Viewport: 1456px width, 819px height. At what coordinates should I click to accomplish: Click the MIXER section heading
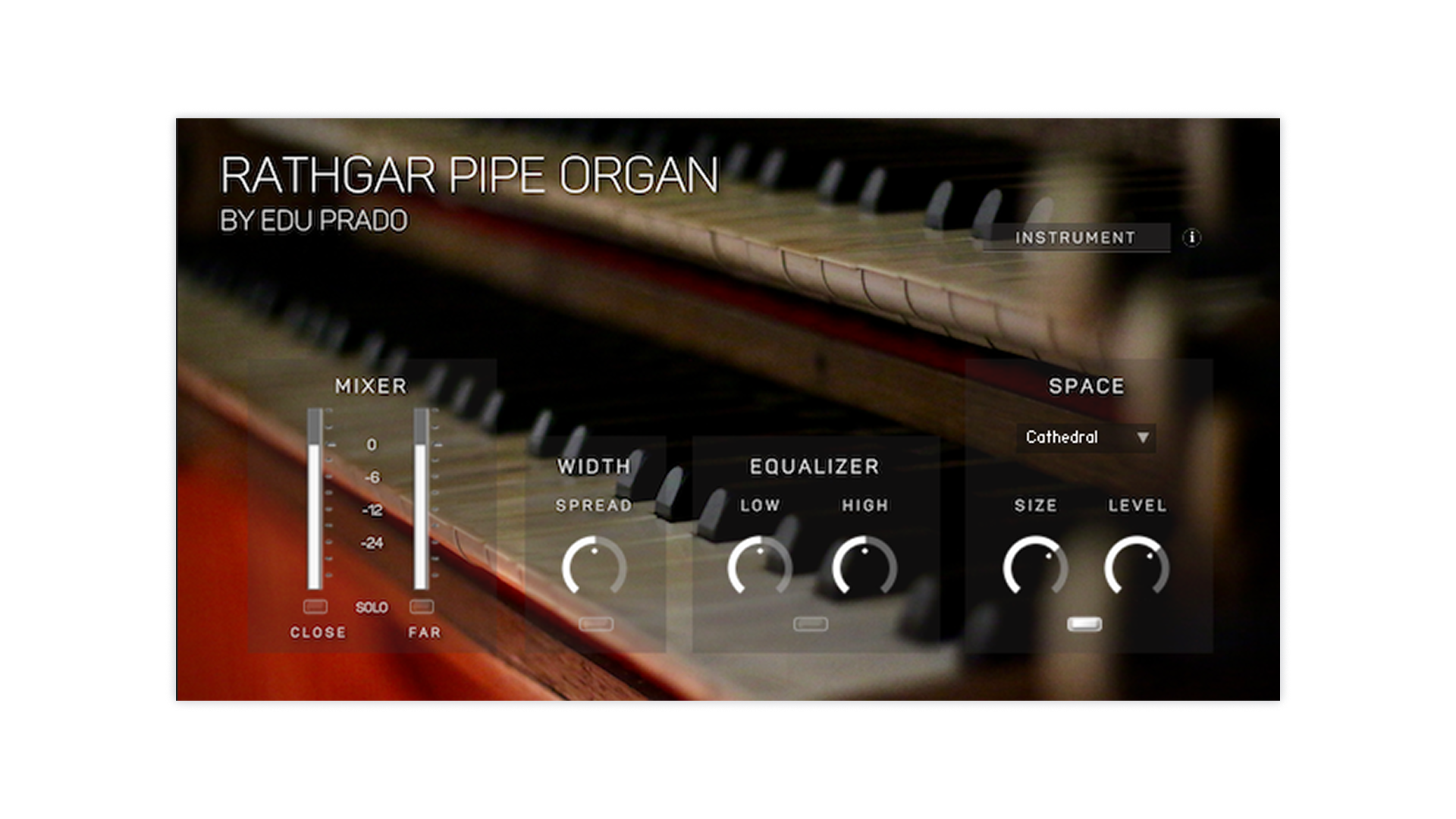click(x=371, y=386)
